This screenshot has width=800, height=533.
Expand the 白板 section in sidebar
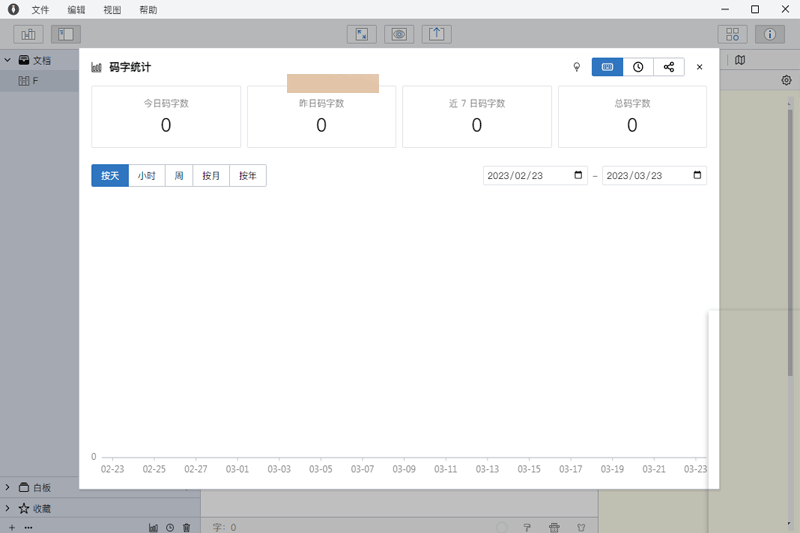[8, 488]
